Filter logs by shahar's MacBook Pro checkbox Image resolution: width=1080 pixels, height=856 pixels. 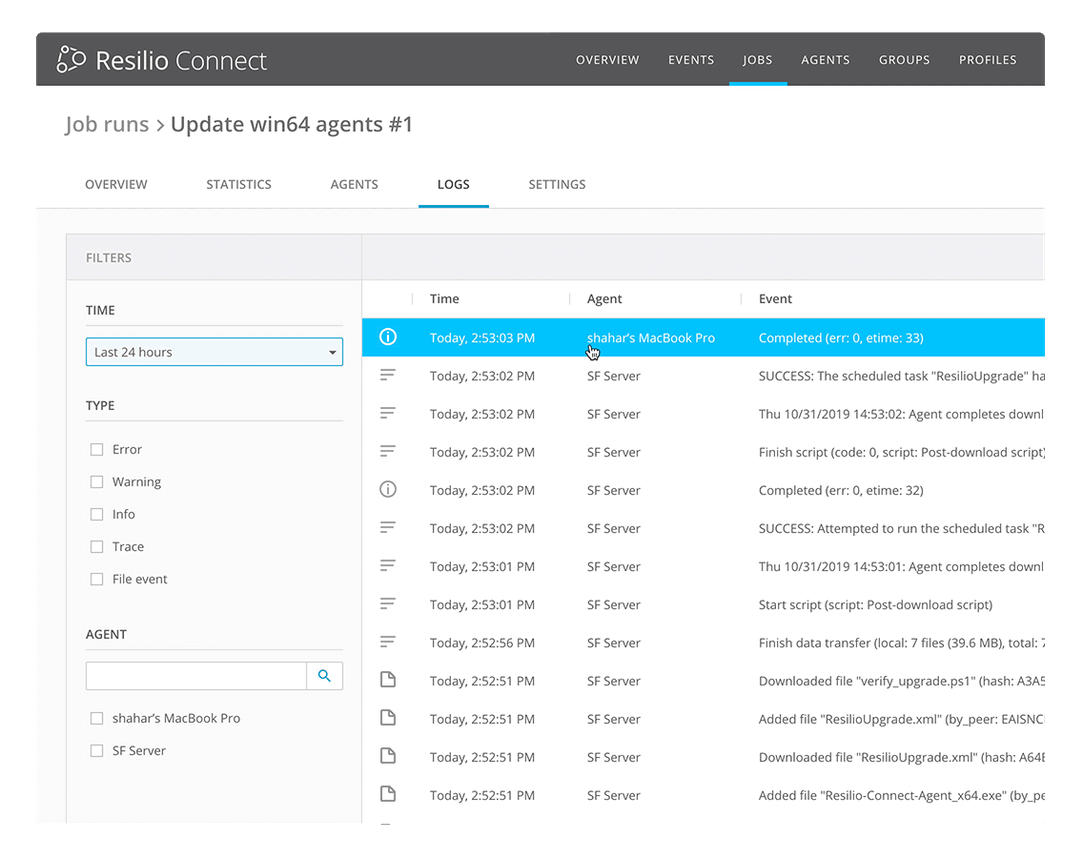coord(96,718)
